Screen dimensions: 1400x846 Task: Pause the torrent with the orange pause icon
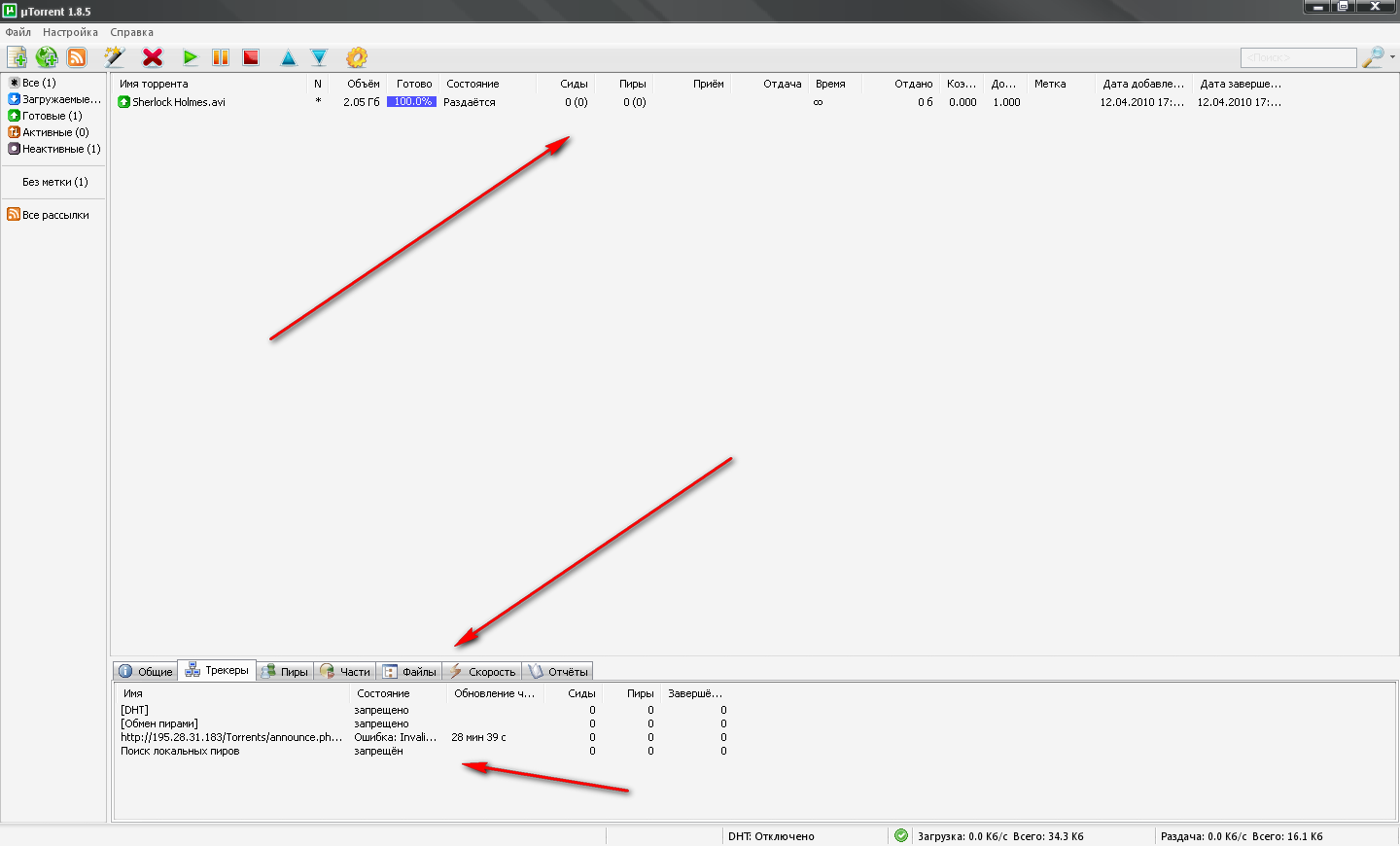(x=221, y=57)
